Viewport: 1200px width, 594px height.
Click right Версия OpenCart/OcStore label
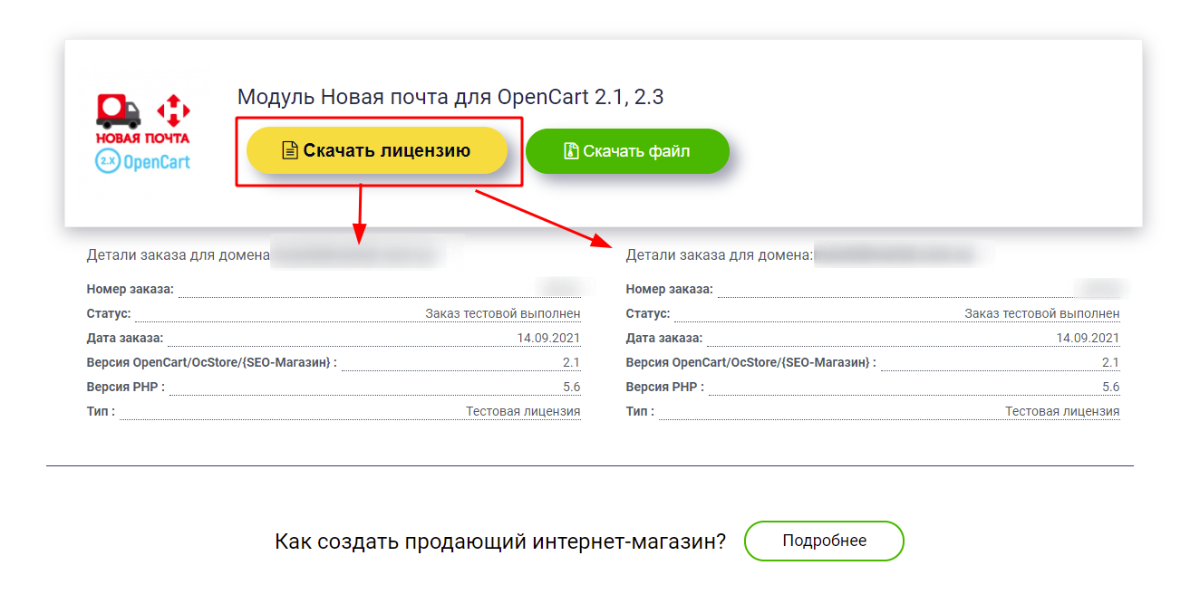(x=751, y=362)
